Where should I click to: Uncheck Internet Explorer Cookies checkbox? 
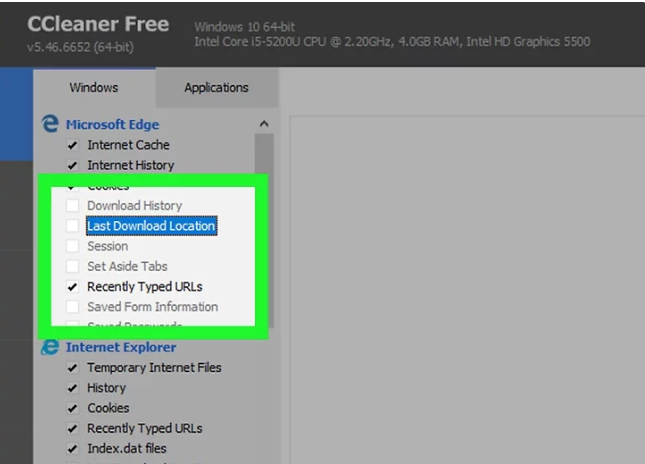click(72, 408)
